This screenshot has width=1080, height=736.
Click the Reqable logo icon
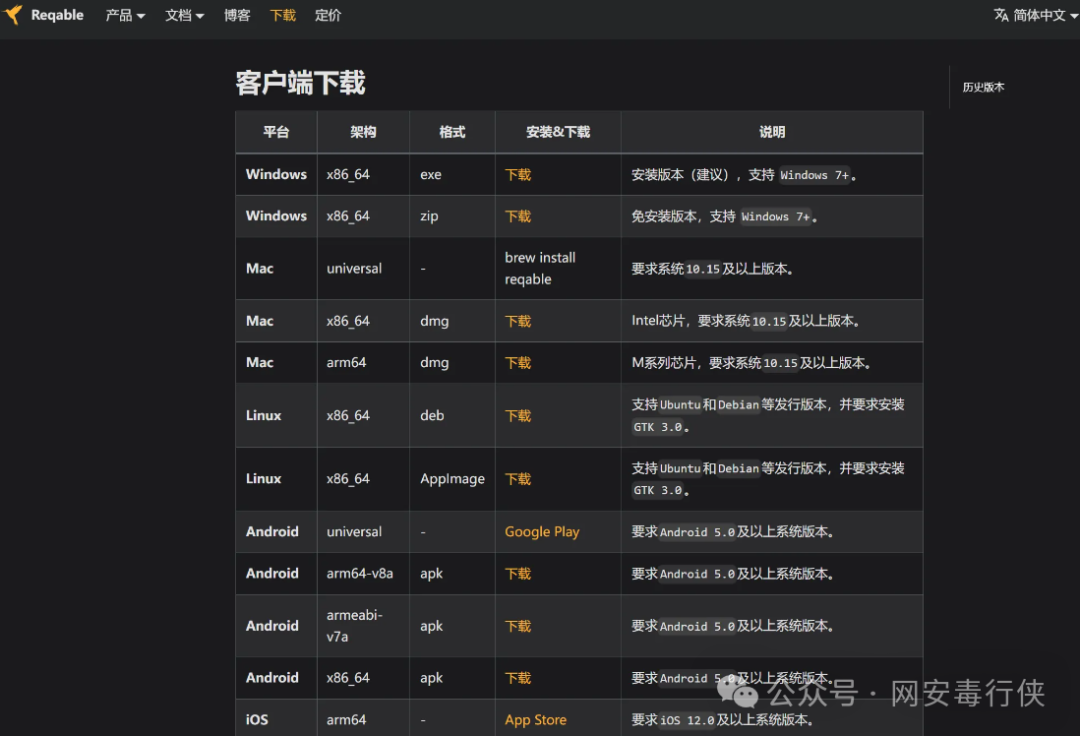pos(15,15)
